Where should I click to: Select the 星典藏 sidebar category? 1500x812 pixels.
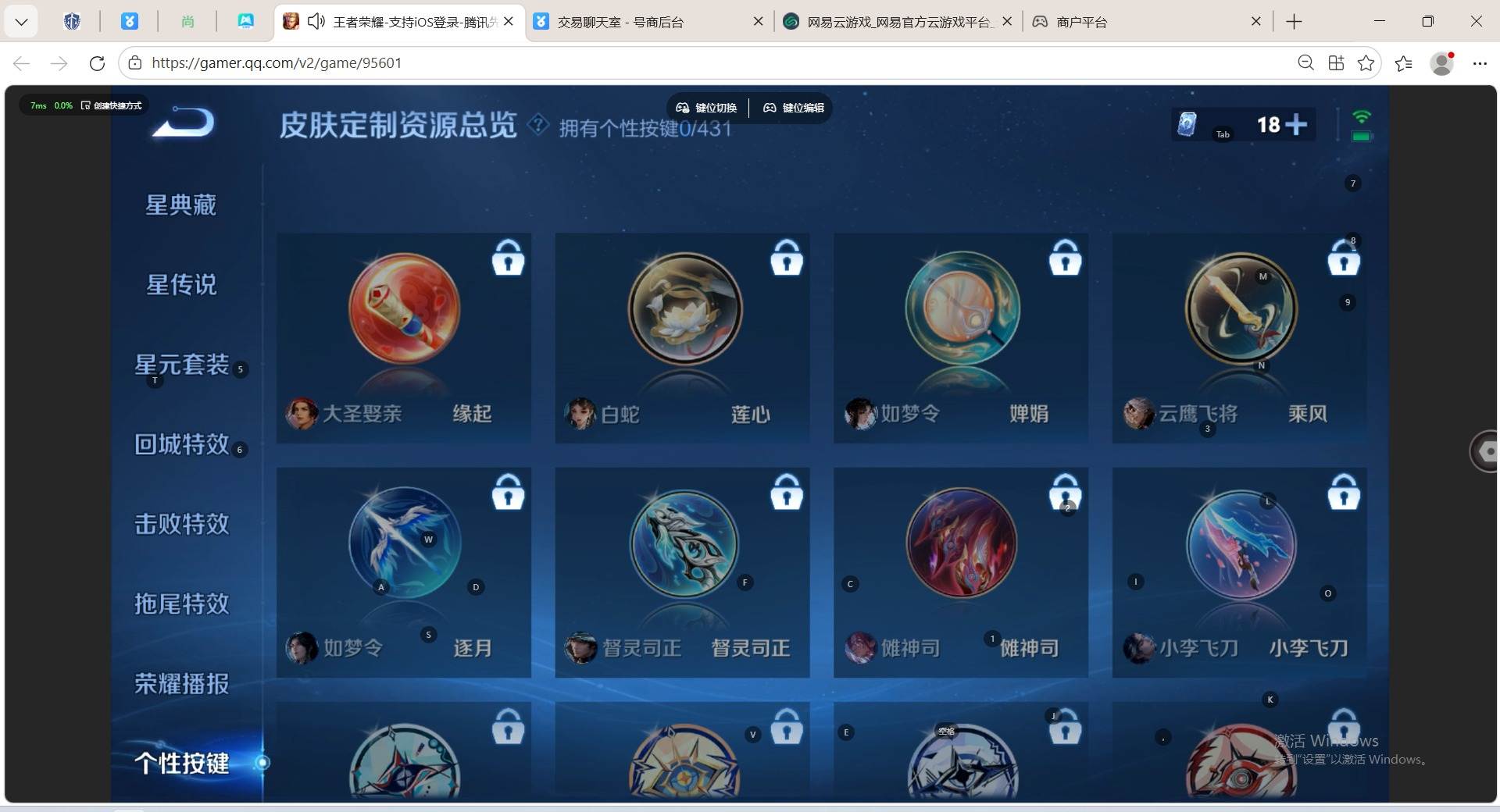(x=181, y=205)
